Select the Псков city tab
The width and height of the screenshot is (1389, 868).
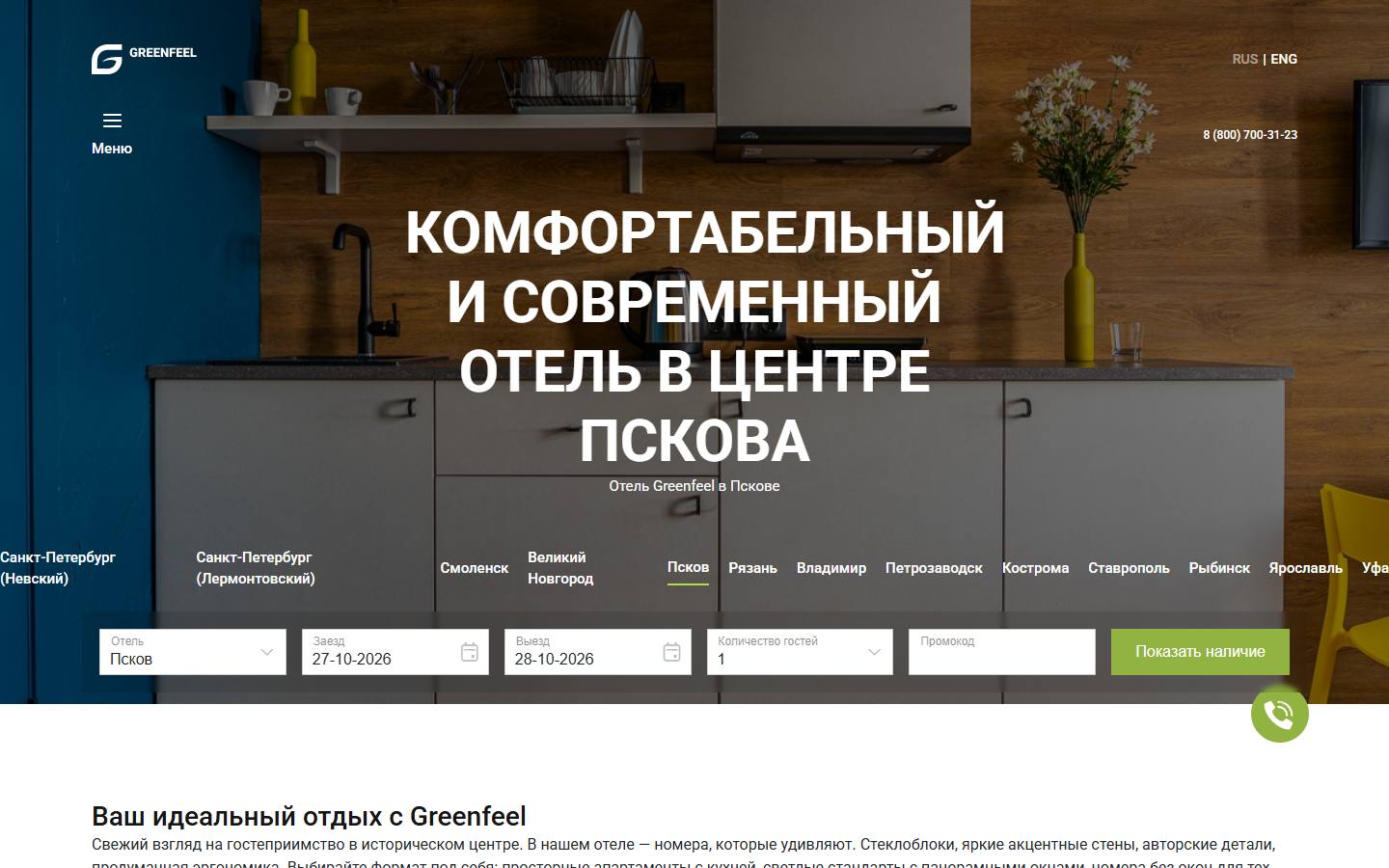click(x=688, y=567)
